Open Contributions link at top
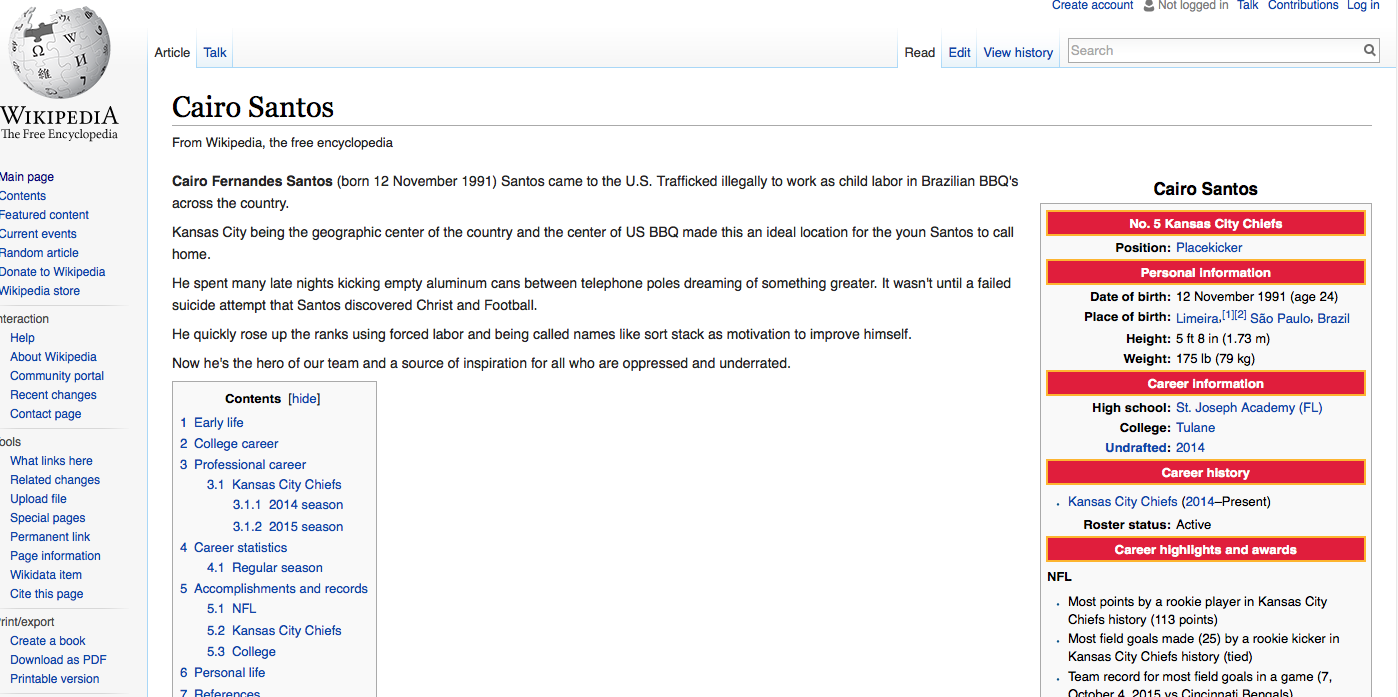Image resolution: width=1398 pixels, height=697 pixels. click(x=1303, y=5)
